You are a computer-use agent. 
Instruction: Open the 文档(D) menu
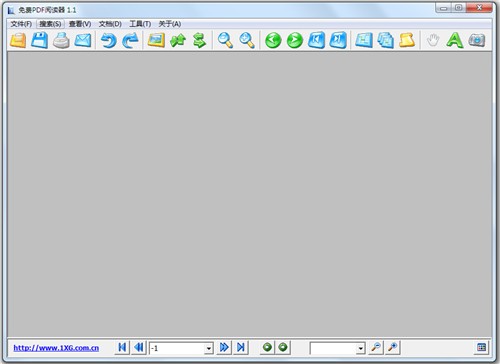coord(110,24)
